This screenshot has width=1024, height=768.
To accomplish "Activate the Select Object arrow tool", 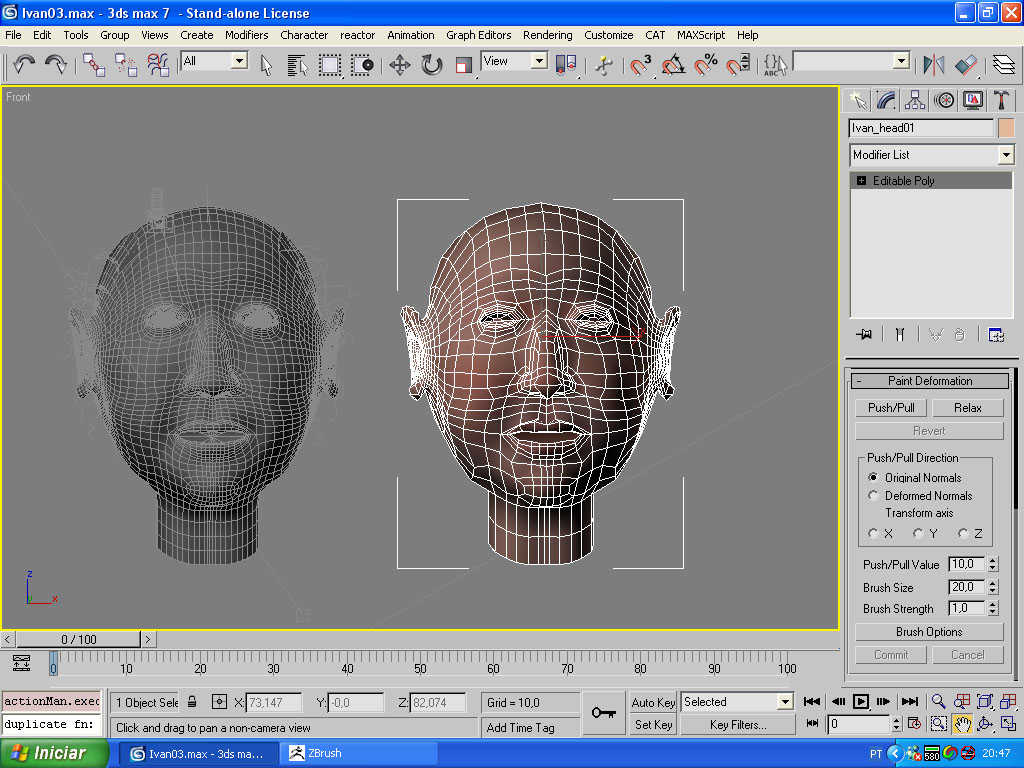I will pyautogui.click(x=266, y=65).
